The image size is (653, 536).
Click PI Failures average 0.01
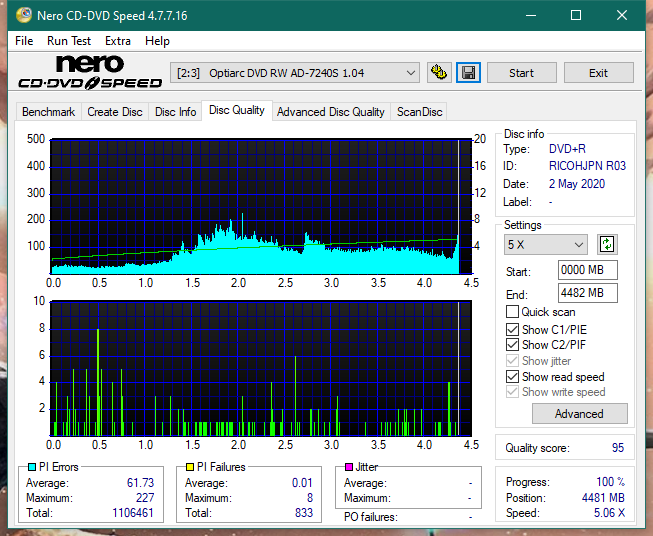pos(302,482)
